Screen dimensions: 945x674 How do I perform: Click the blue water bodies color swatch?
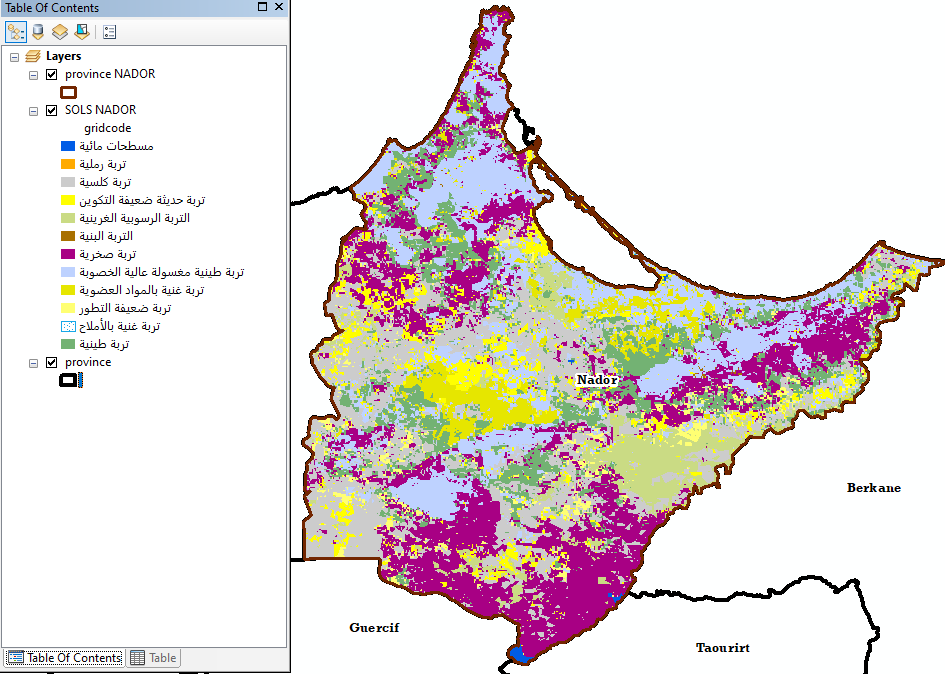click(x=68, y=146)
